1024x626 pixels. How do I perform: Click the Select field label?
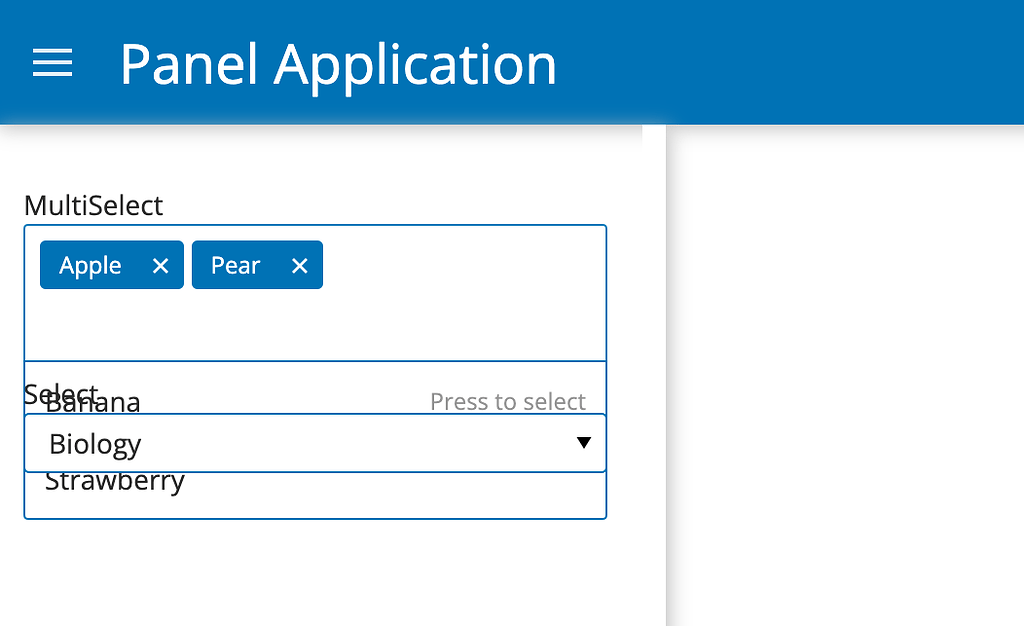pyautogui.click(x=60, y=394)
